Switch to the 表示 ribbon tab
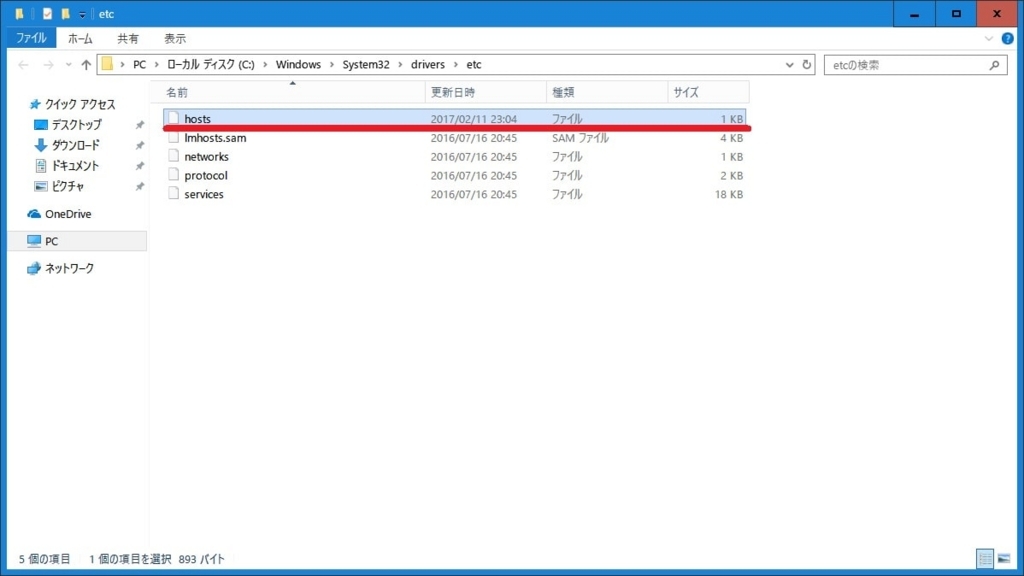The height and width of the screenshot is (576, 1024). click(174, 38)
